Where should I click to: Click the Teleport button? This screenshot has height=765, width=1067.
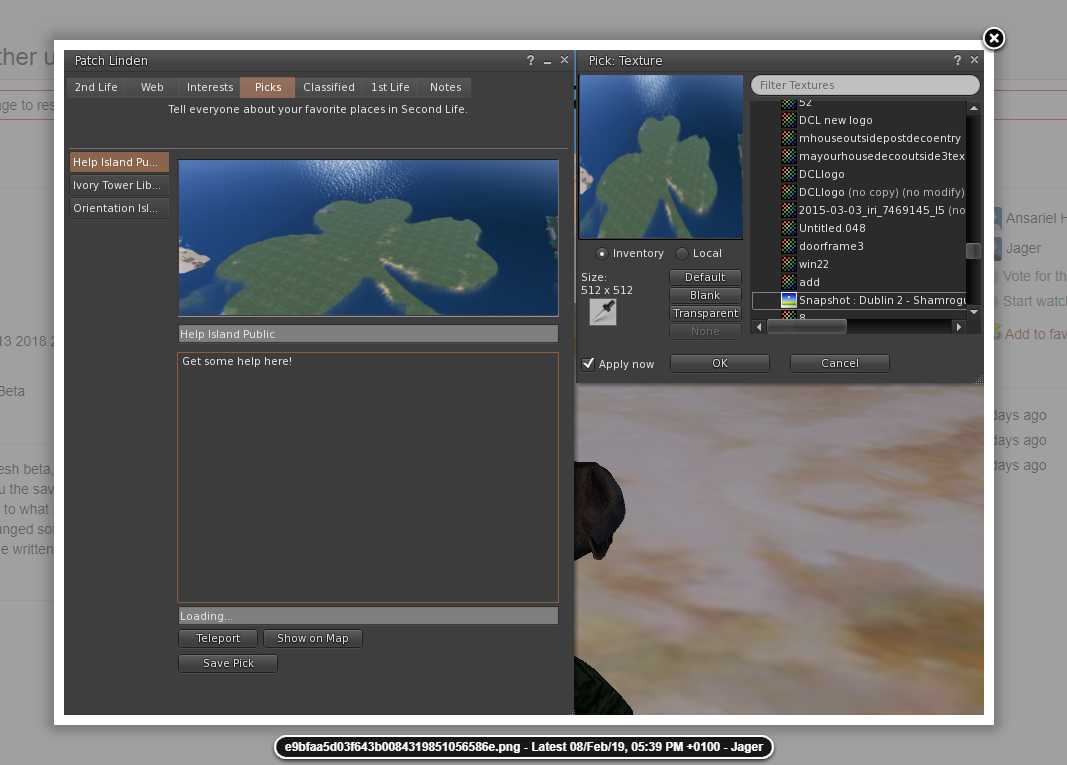tap(218, 638)
